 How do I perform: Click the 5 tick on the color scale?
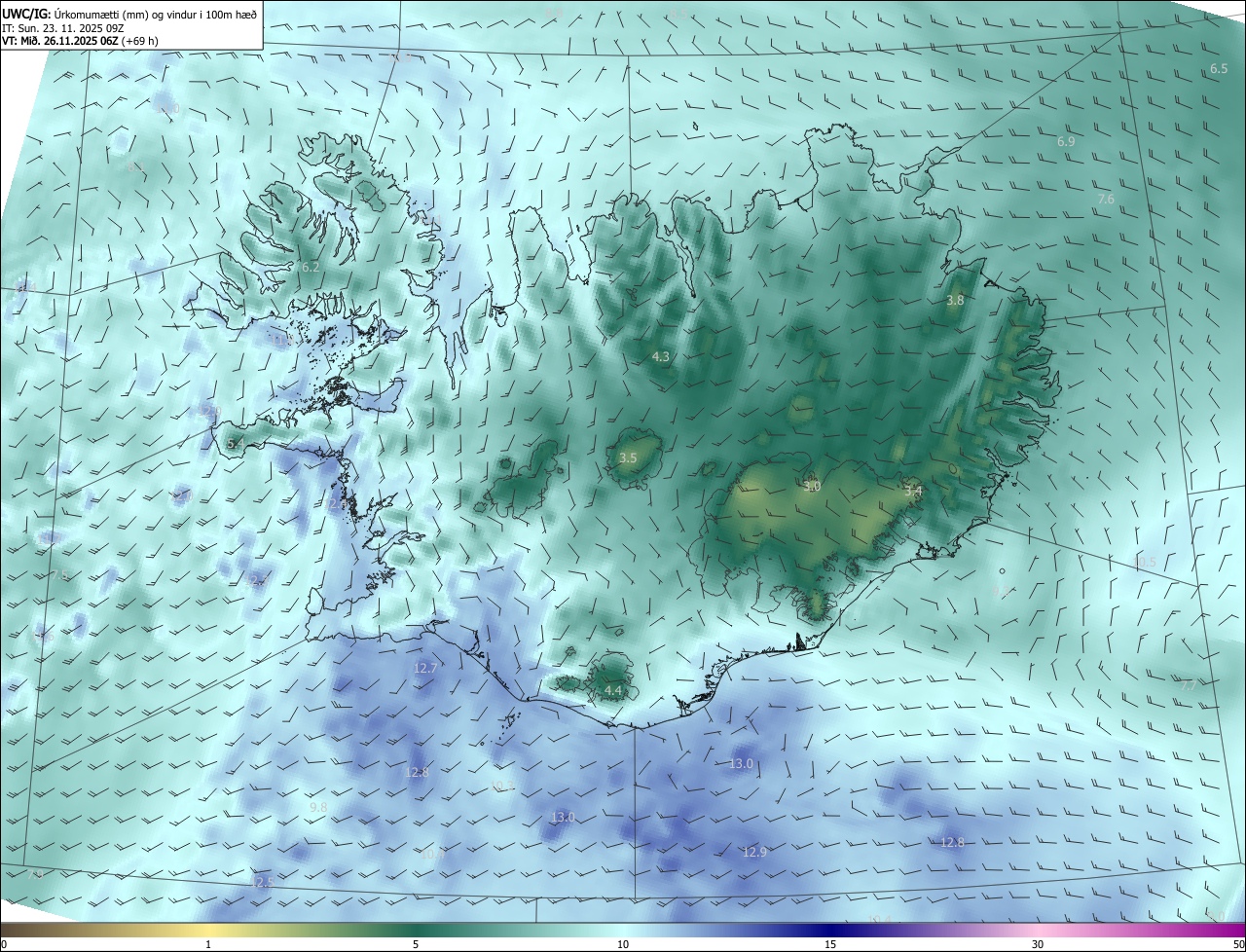416,944
